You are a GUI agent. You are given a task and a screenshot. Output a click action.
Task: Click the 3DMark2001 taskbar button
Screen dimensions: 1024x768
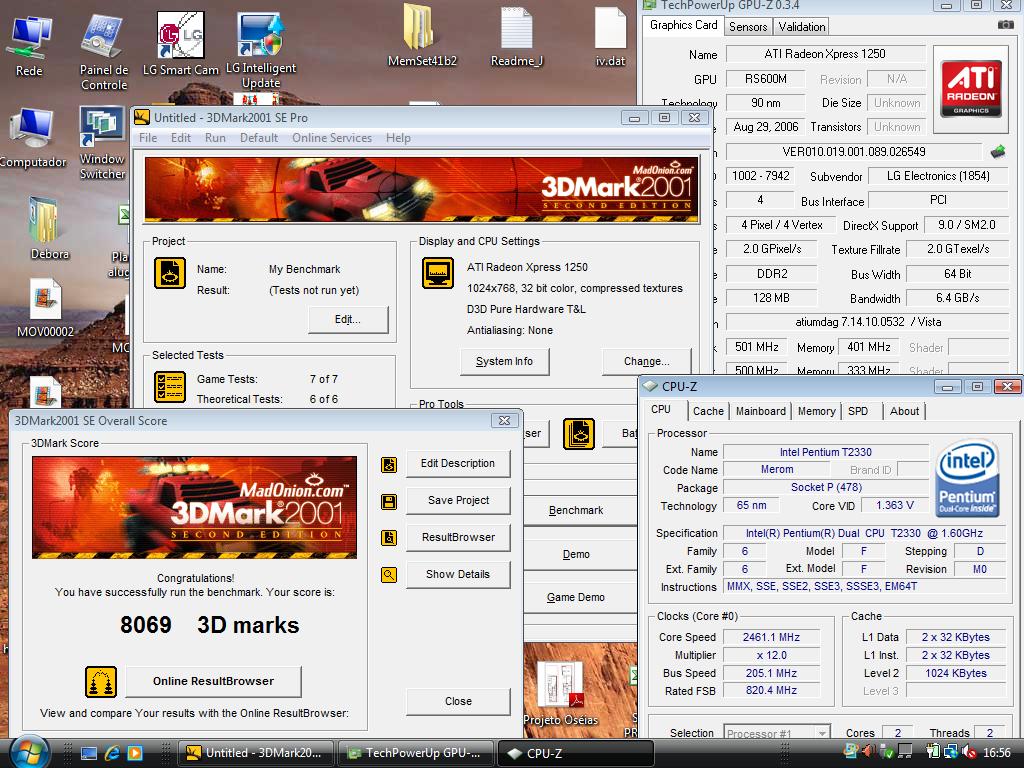point(255,753)
